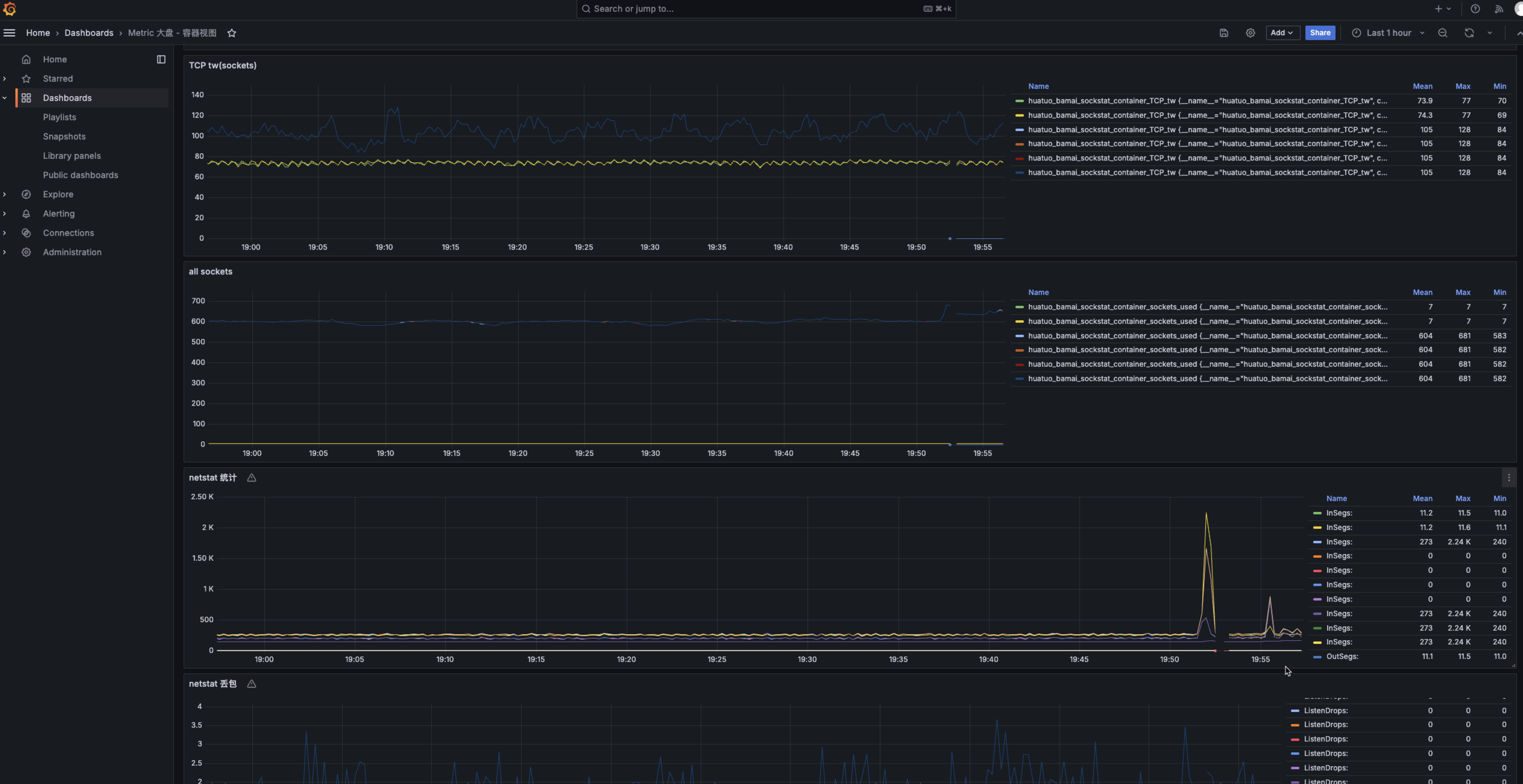Expand the Administration section
The width and height of the screenshot is (1523, 784).
click(x=5, y=252)
